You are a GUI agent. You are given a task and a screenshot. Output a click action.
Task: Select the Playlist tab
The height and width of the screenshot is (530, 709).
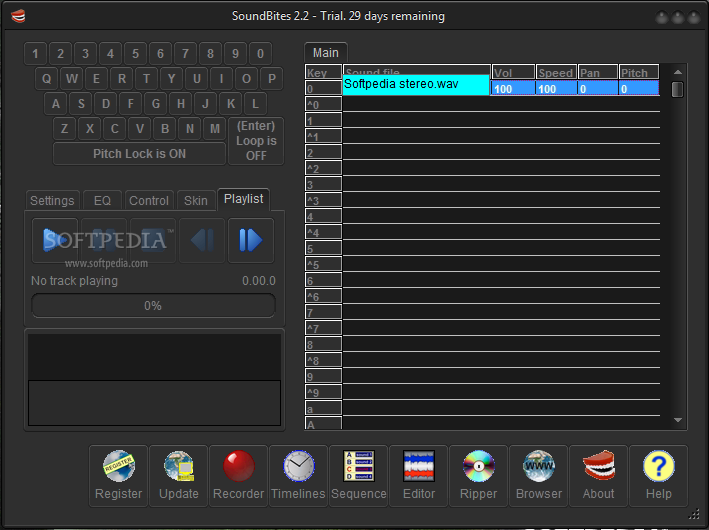pos(244,199)
